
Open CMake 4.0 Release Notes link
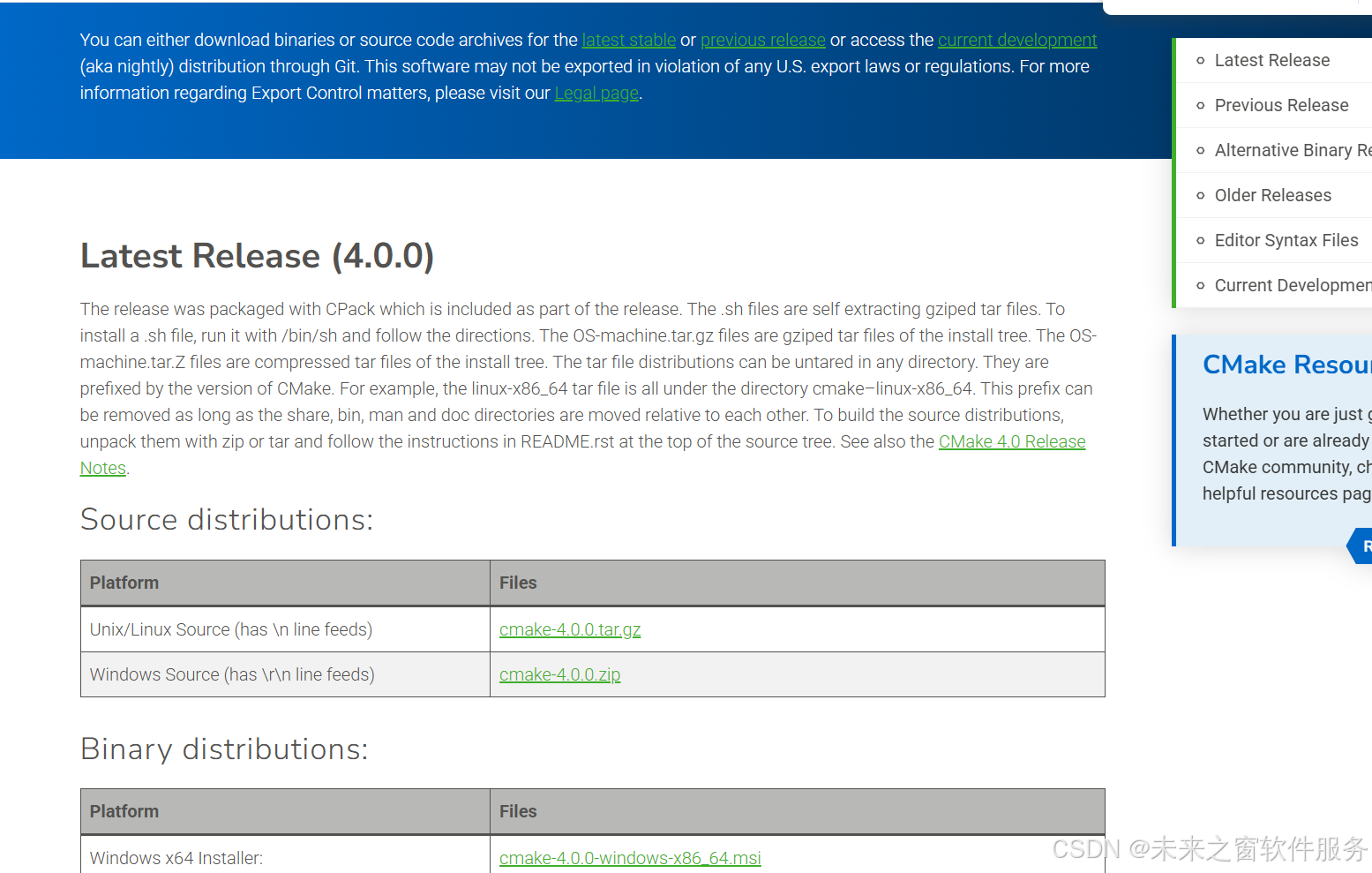pyautogui.click(x=1012, y=441)
